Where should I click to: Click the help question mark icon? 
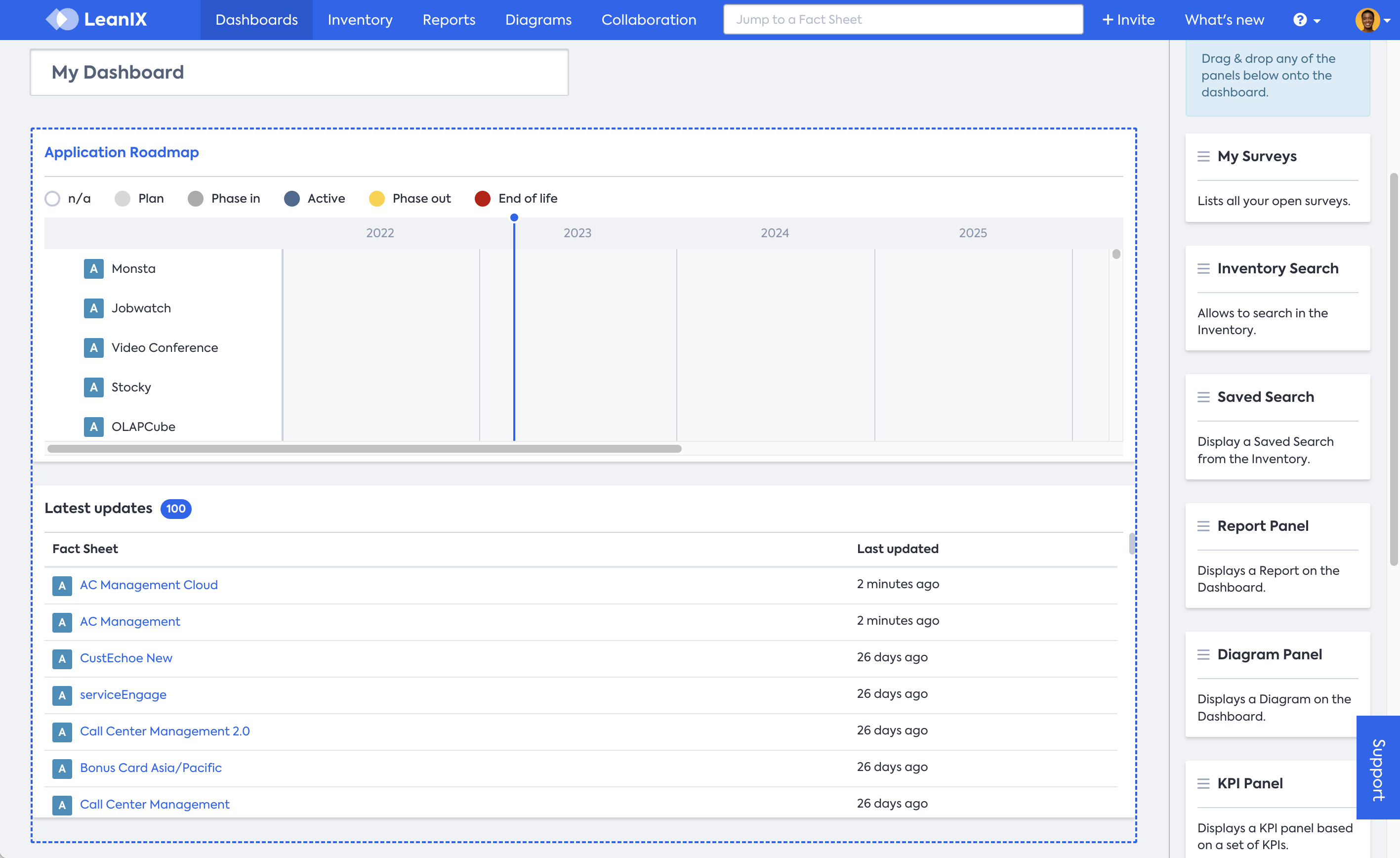1300,20
